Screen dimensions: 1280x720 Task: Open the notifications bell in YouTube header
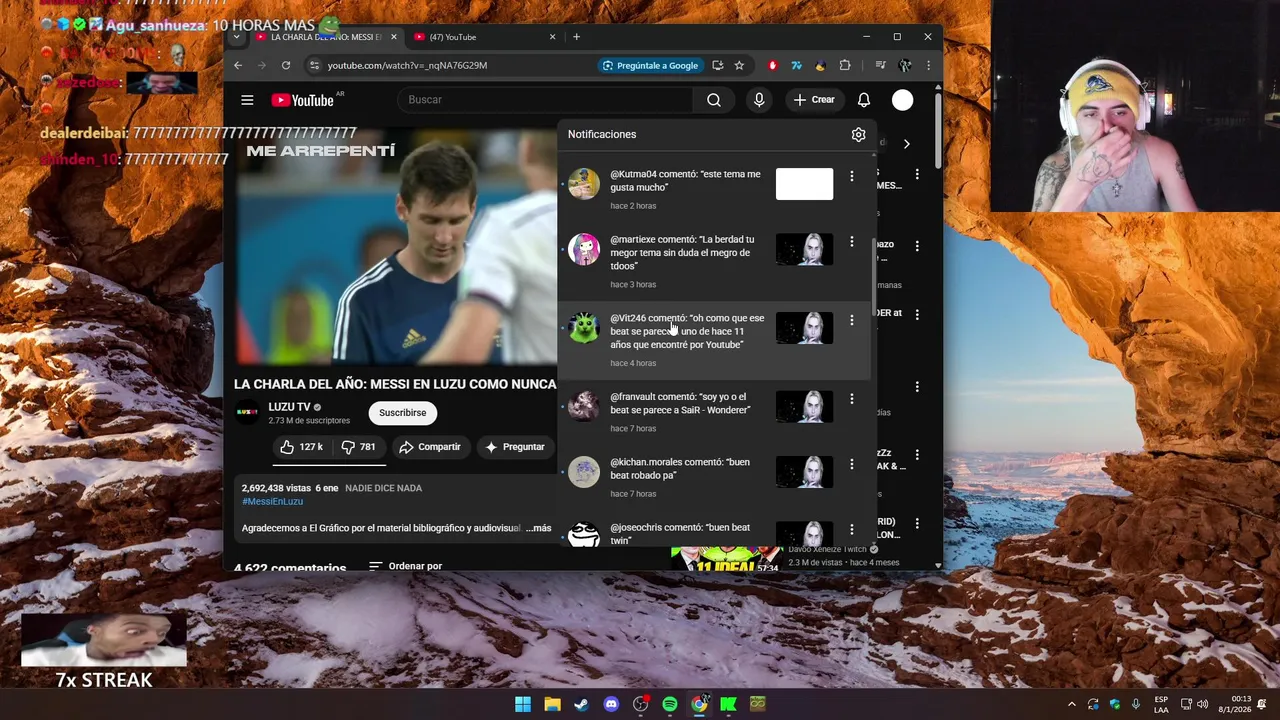864,100
